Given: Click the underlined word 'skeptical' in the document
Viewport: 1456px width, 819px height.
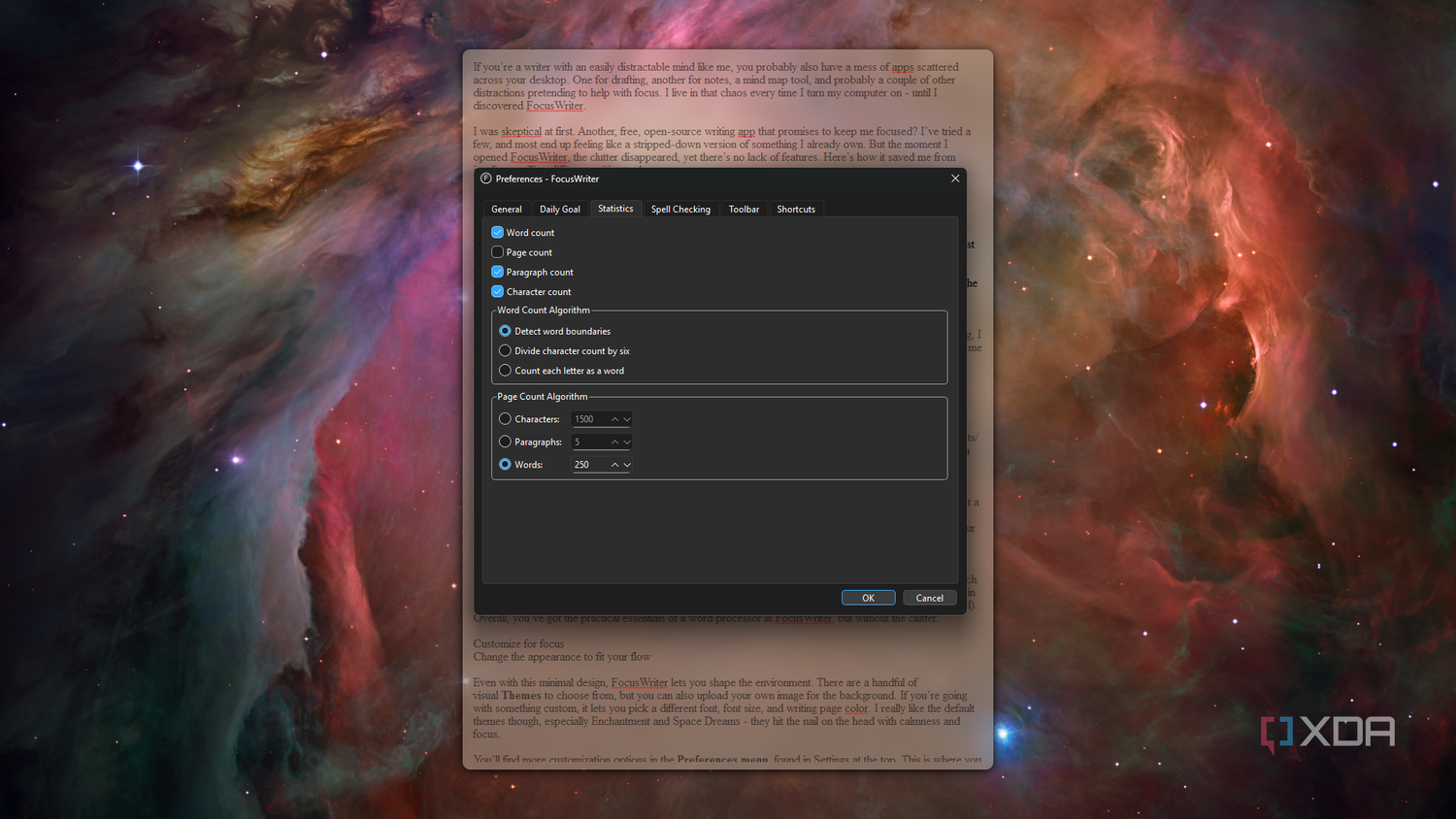Looking at the screenshot, I should click(x=521, y=132).
